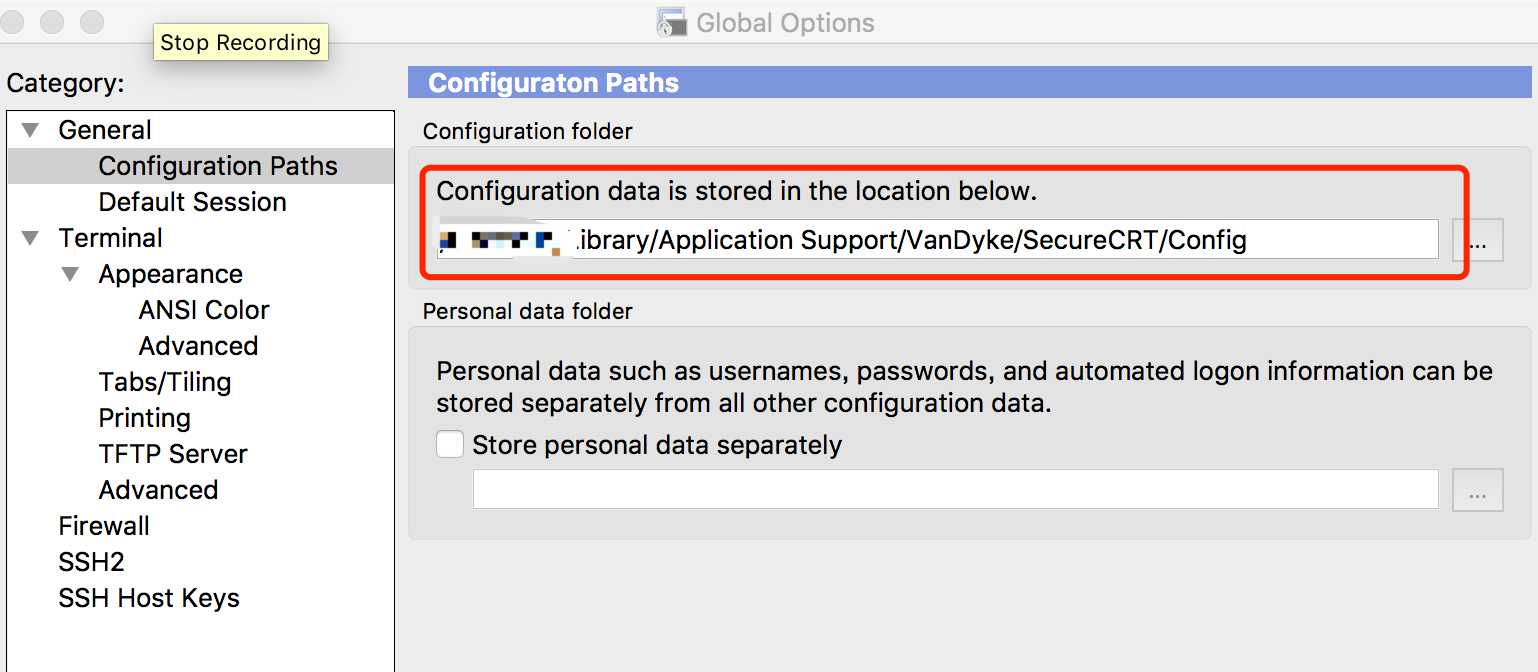Select SSH Host Keys category

149,598
